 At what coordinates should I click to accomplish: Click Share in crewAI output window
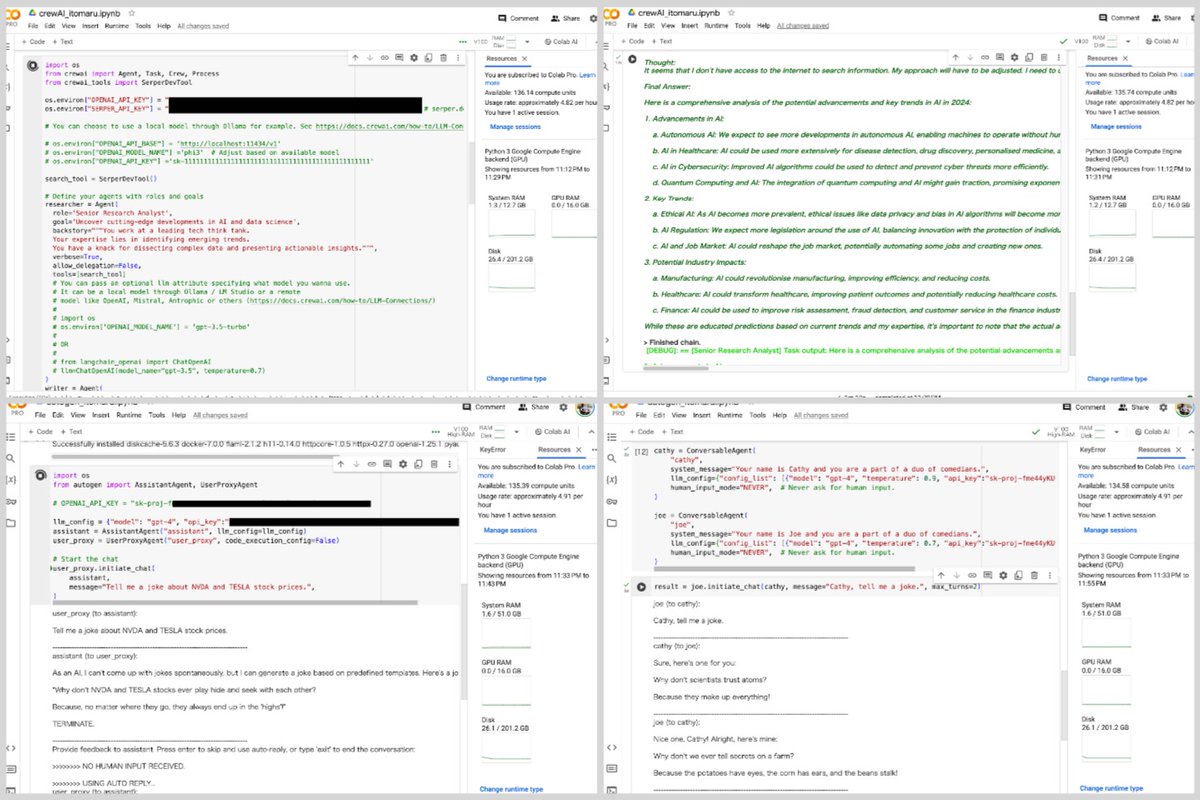click(x=1166, y=18)
